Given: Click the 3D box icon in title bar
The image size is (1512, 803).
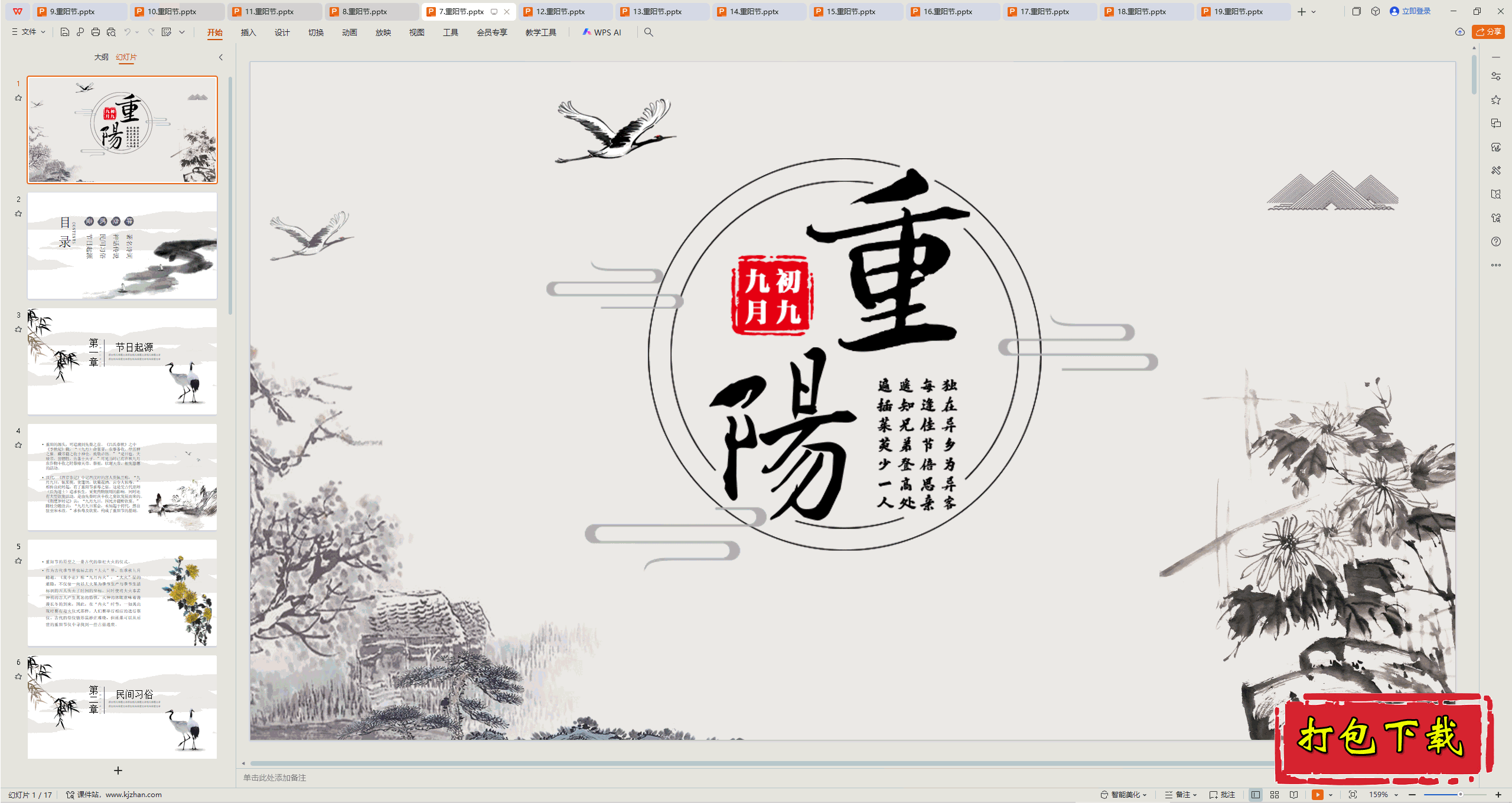Looking at the screenshot, I should coord(1376,11).
